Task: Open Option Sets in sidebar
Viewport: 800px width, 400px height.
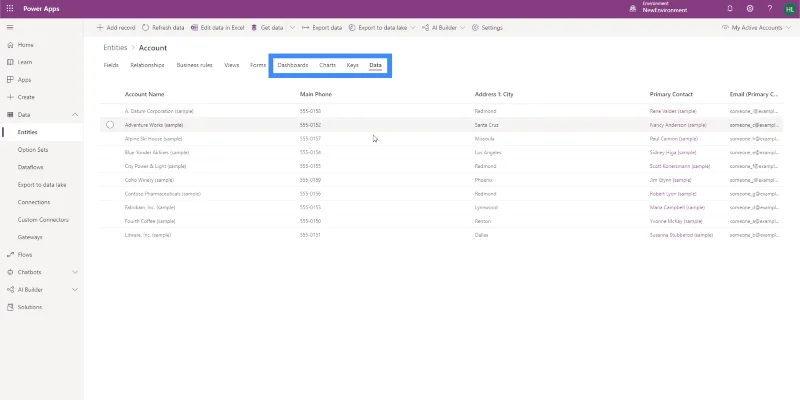Action: [x=33, y=150]
